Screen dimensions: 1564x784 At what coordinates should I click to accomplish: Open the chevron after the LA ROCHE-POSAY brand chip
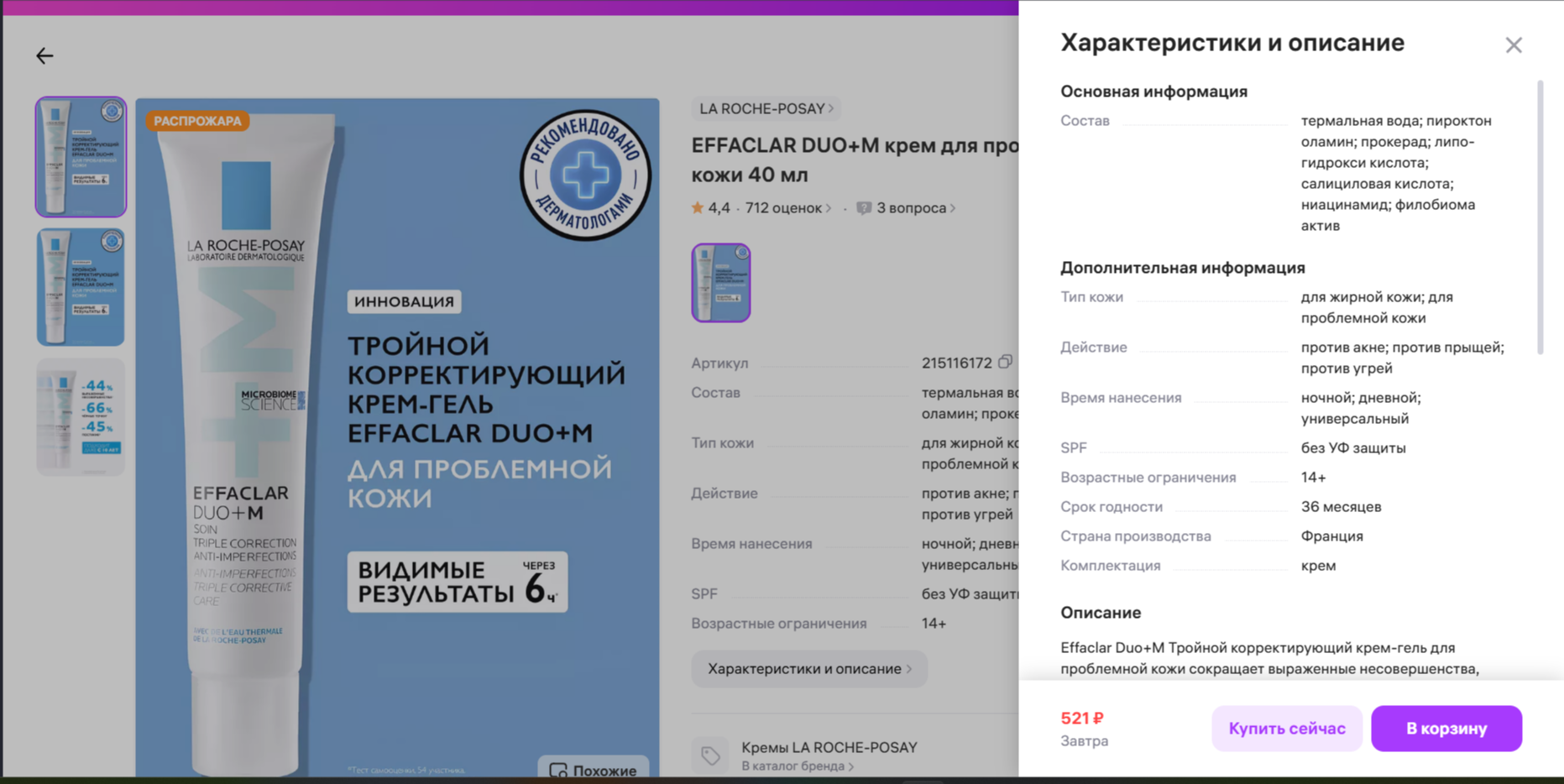[829, 108]
